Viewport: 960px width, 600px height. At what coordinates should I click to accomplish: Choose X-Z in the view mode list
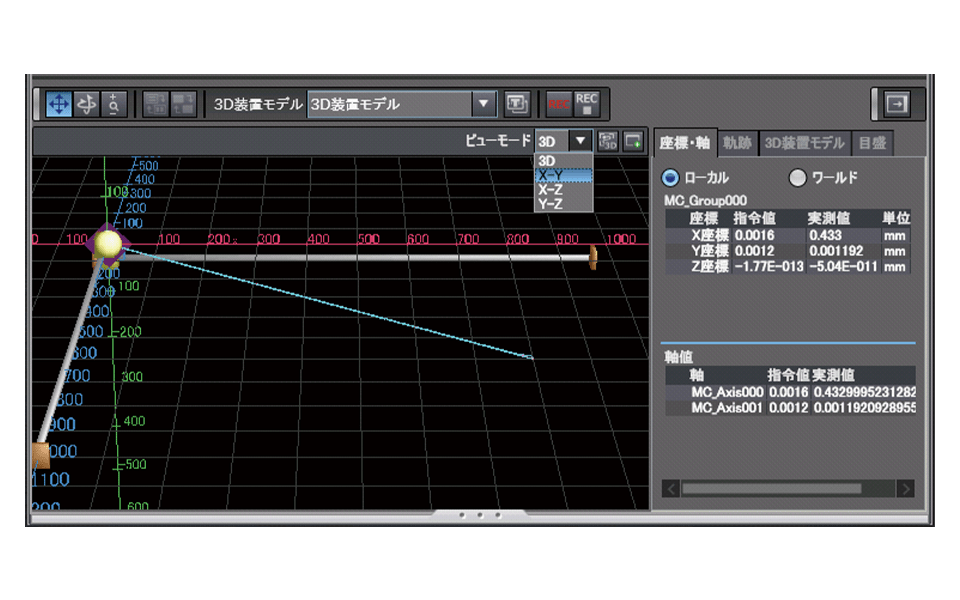(563, 190)
